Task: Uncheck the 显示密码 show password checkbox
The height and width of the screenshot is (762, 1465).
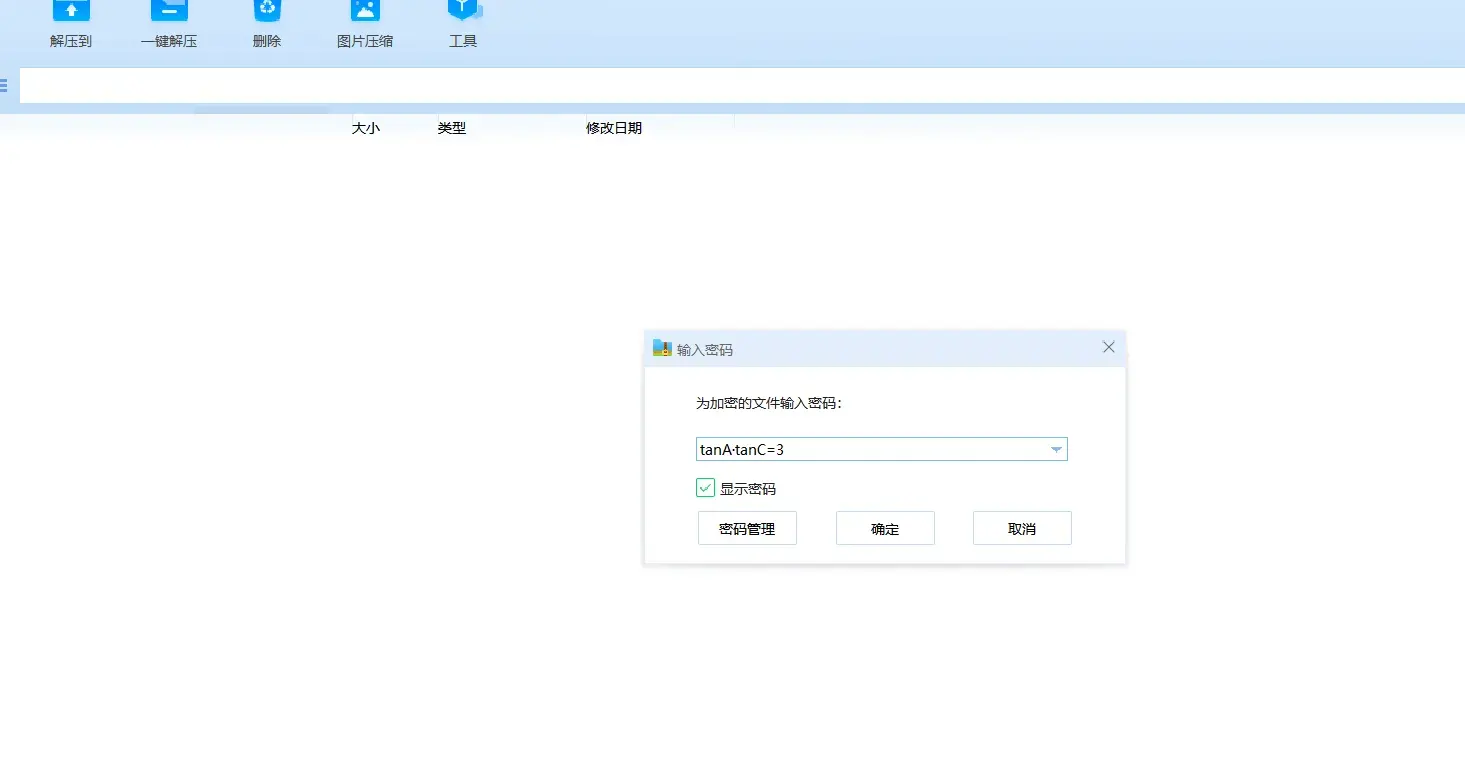Action: (x=705, y=488)
